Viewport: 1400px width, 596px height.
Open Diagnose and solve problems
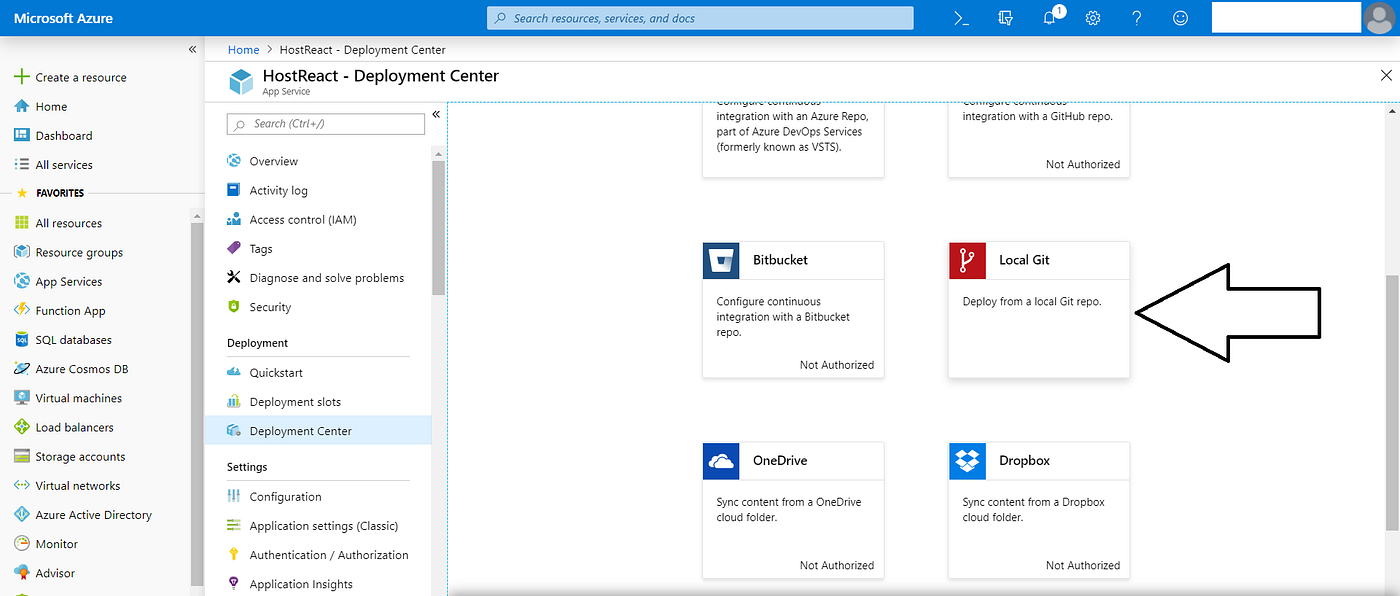324,277
